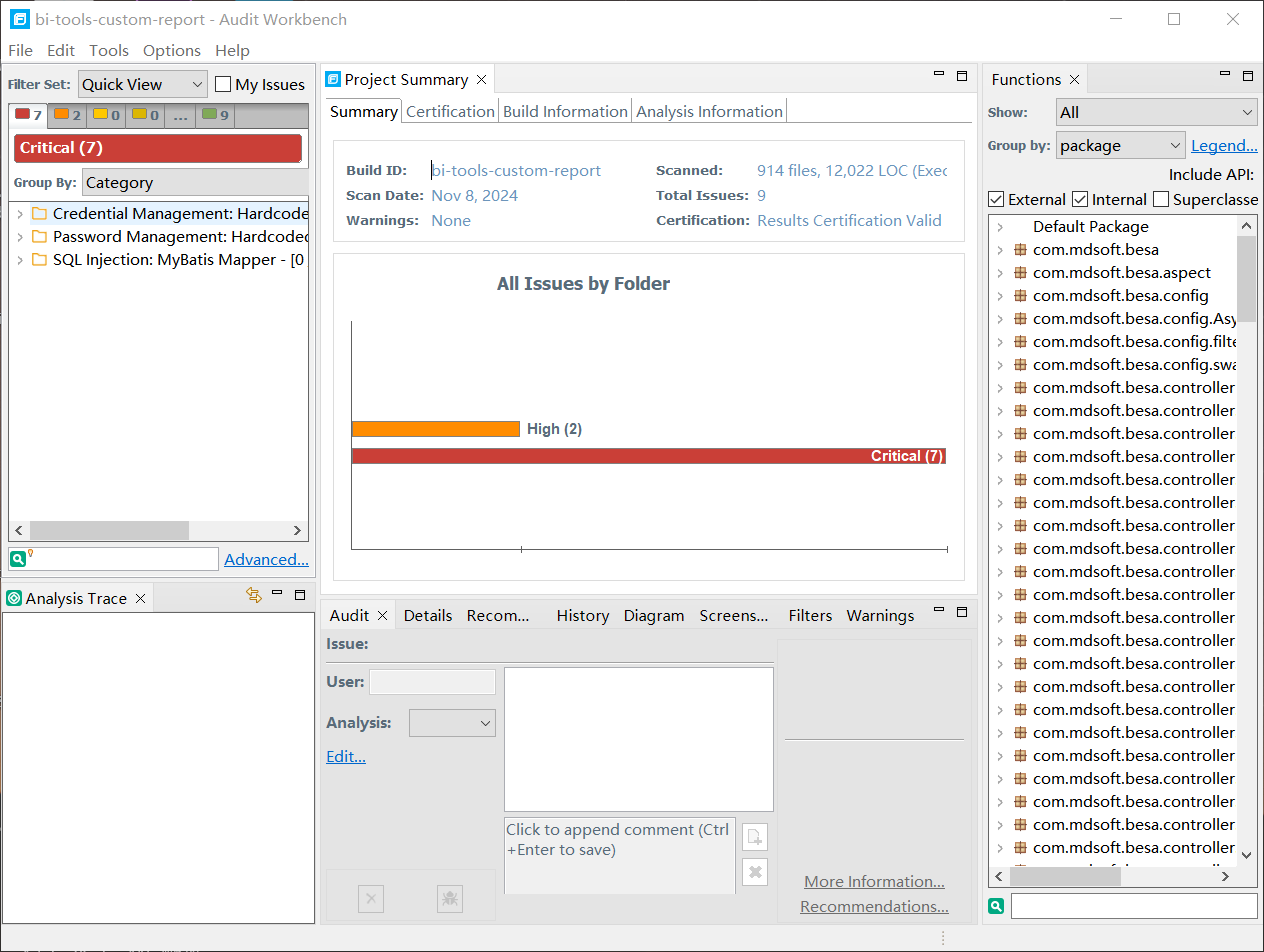Switch to the Build Information tab

point(565,111)
